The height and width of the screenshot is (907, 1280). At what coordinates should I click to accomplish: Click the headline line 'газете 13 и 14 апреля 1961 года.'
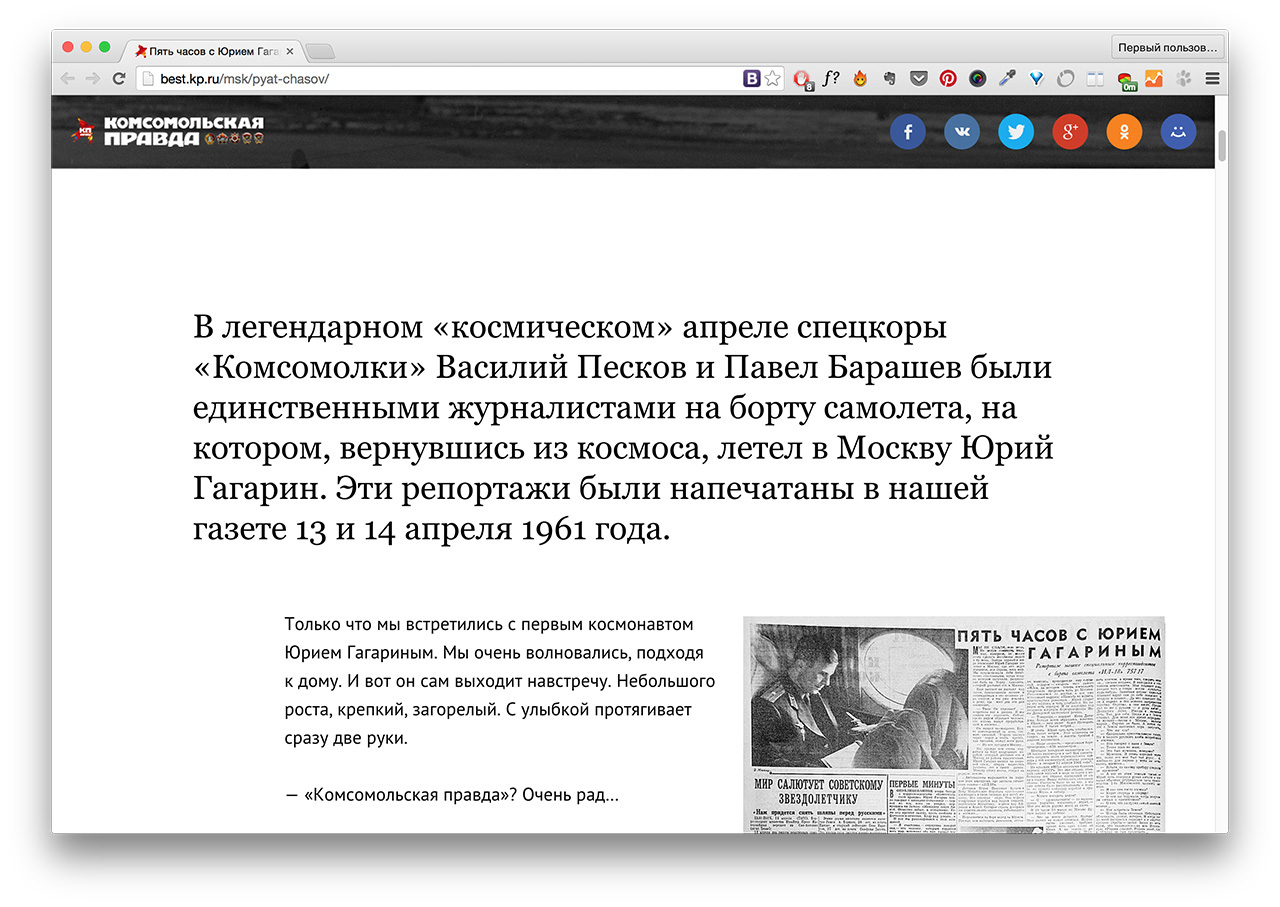431,529
